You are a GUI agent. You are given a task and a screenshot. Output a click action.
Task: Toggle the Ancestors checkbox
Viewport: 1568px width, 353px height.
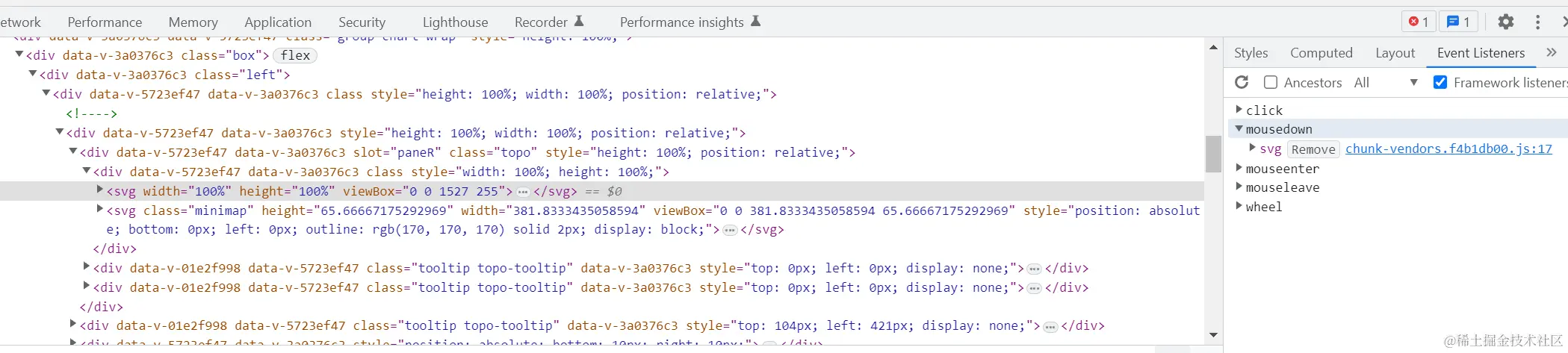point(1270,82)
